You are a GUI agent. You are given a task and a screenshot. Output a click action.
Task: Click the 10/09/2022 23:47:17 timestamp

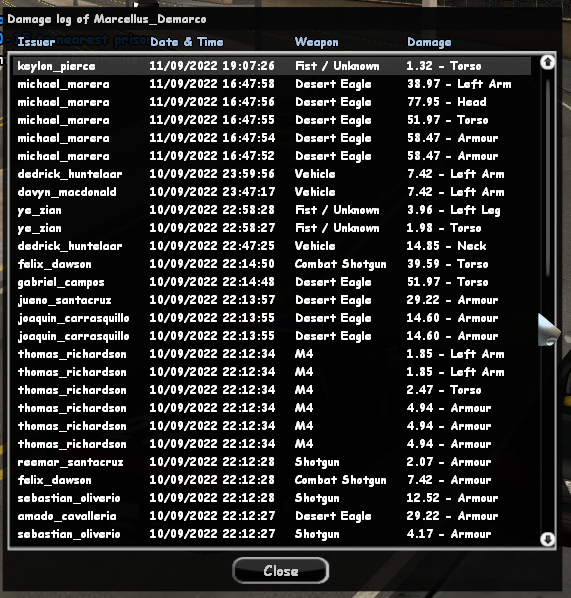pyautogui.click(x=212, y=192)
